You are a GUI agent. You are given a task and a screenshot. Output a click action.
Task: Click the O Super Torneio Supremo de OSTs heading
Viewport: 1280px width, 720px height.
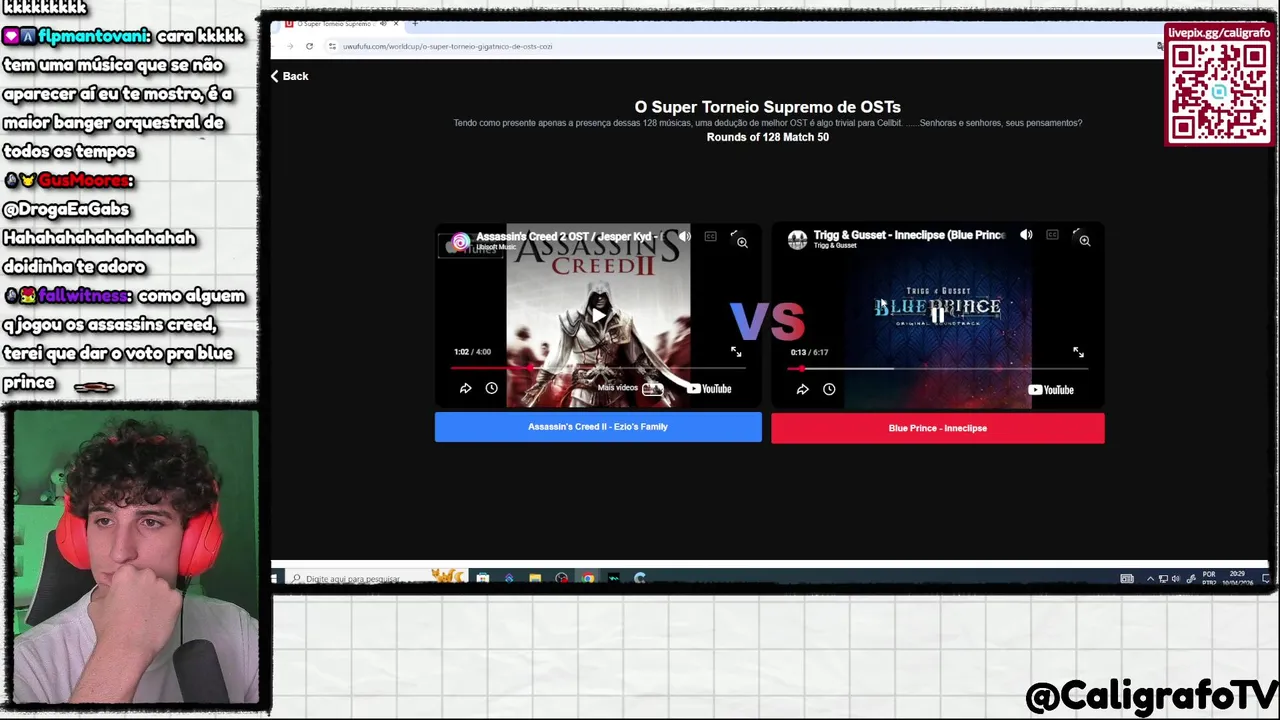tap(768, 107)
